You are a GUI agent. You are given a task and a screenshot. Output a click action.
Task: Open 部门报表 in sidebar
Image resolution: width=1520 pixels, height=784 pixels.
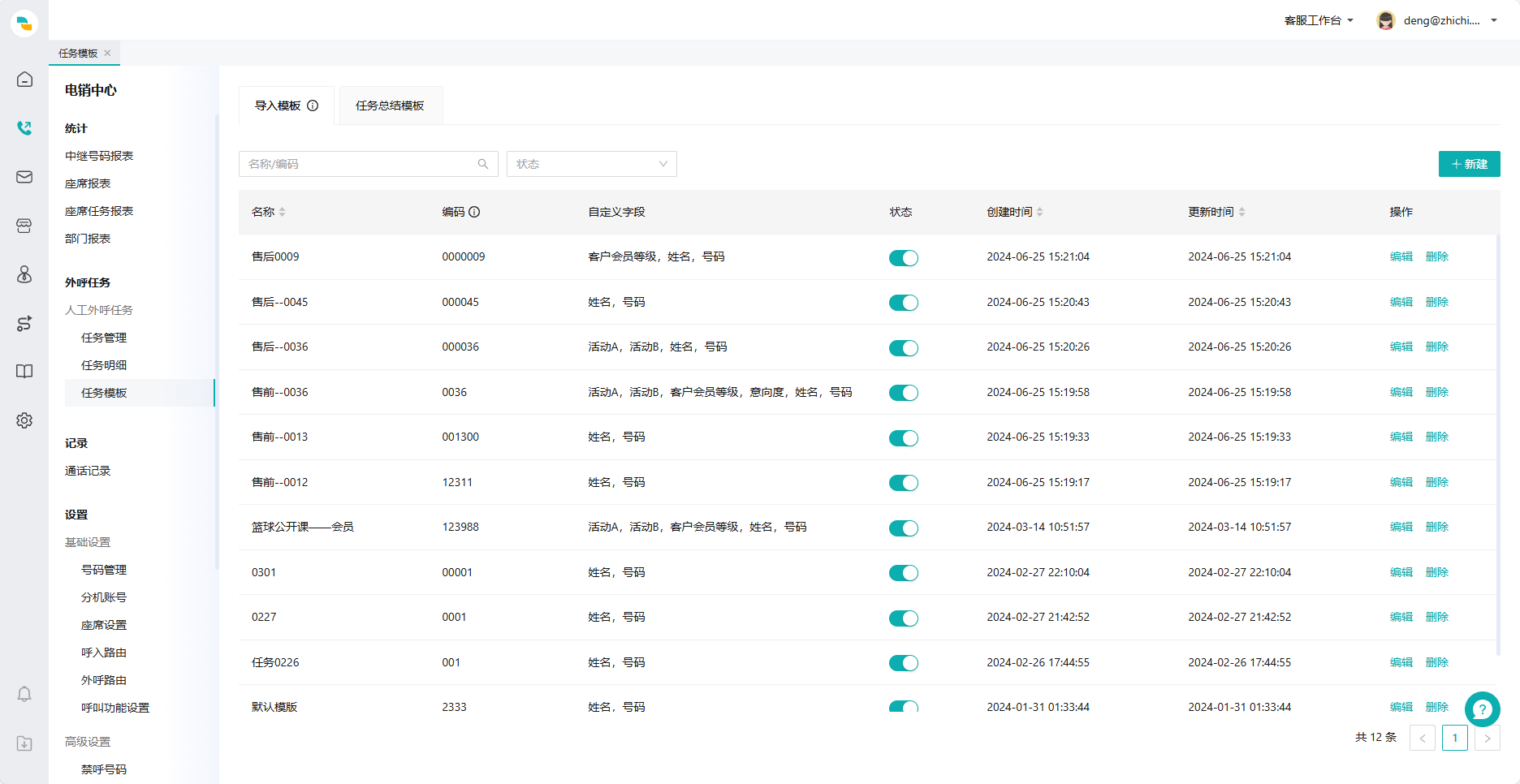click(88, 239)
